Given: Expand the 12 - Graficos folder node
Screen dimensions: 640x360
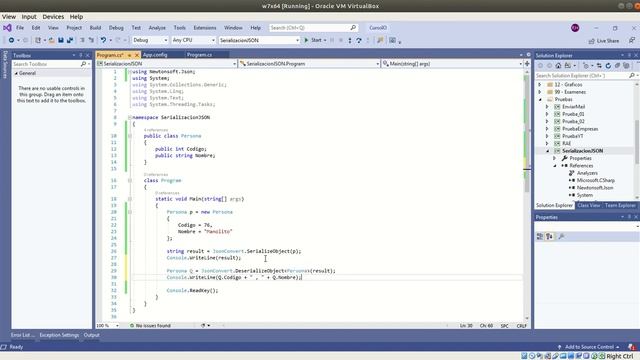Looking at the screenshot, I should pos(540,85).
